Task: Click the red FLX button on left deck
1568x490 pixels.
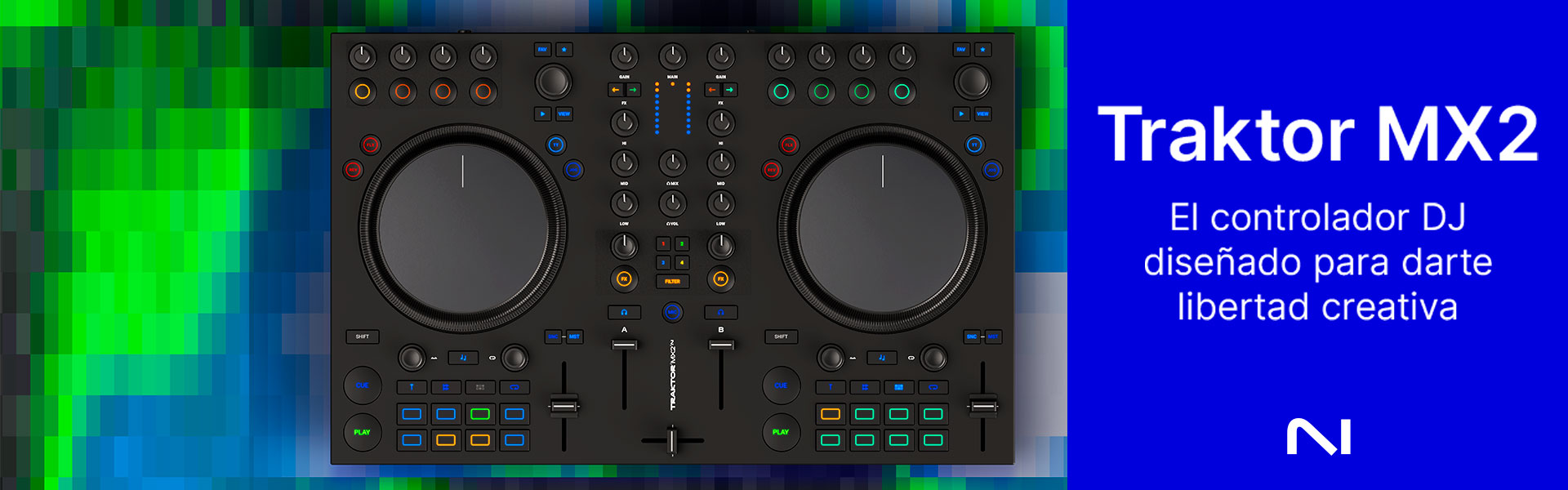Action: pyautogui.click(x=370, y=145)
